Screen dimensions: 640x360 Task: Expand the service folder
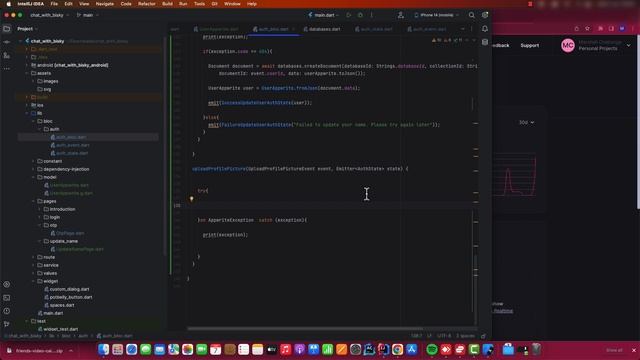tap(33, 265)
